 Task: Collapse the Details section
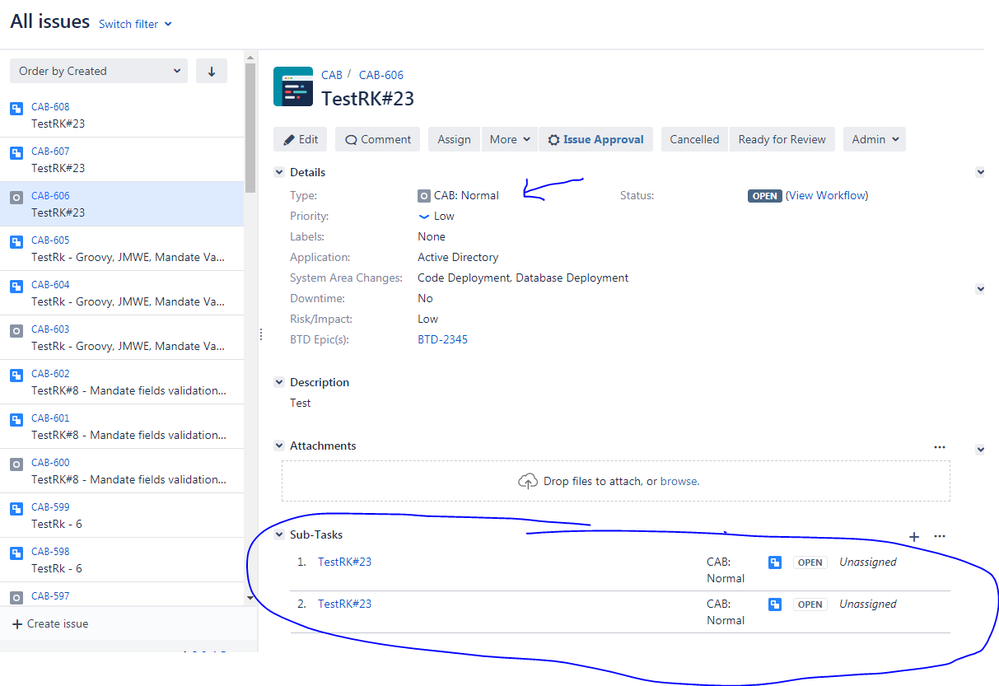[279, 172]
